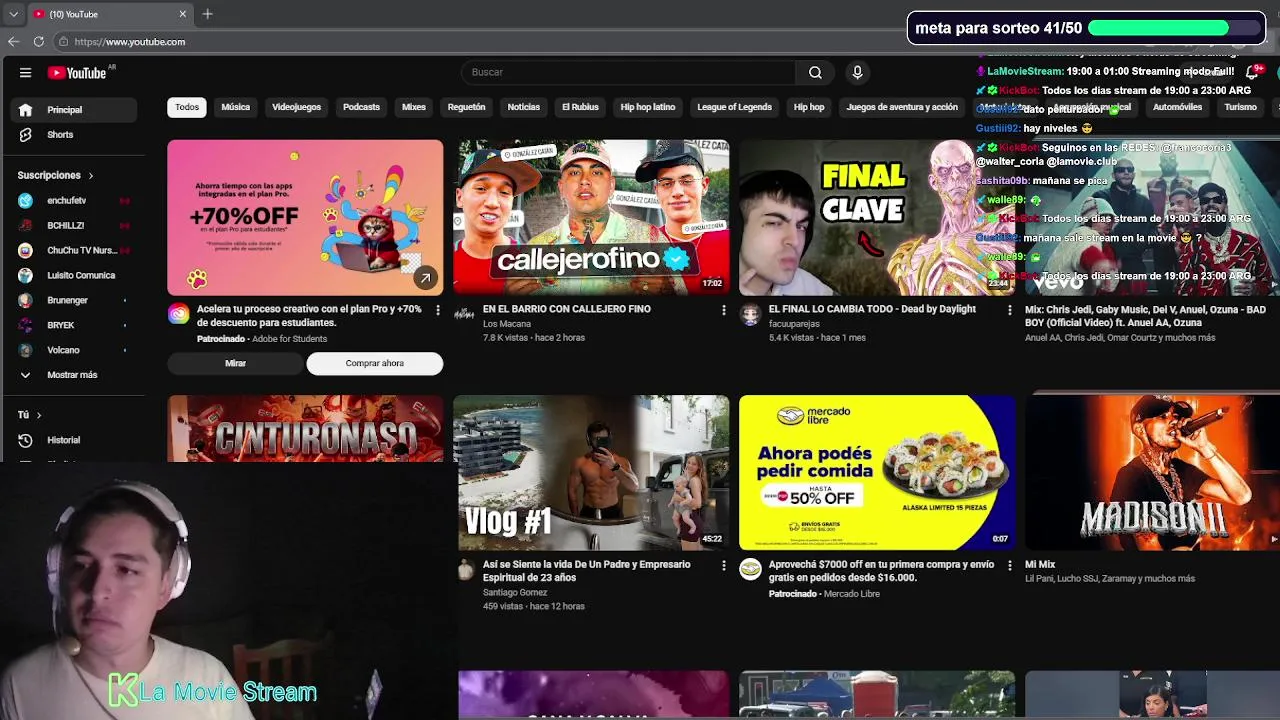Select the Automóviles filter chip
Viewport: 1280px width, 720px height.
pyautogui.click(x=1177, y=107)
